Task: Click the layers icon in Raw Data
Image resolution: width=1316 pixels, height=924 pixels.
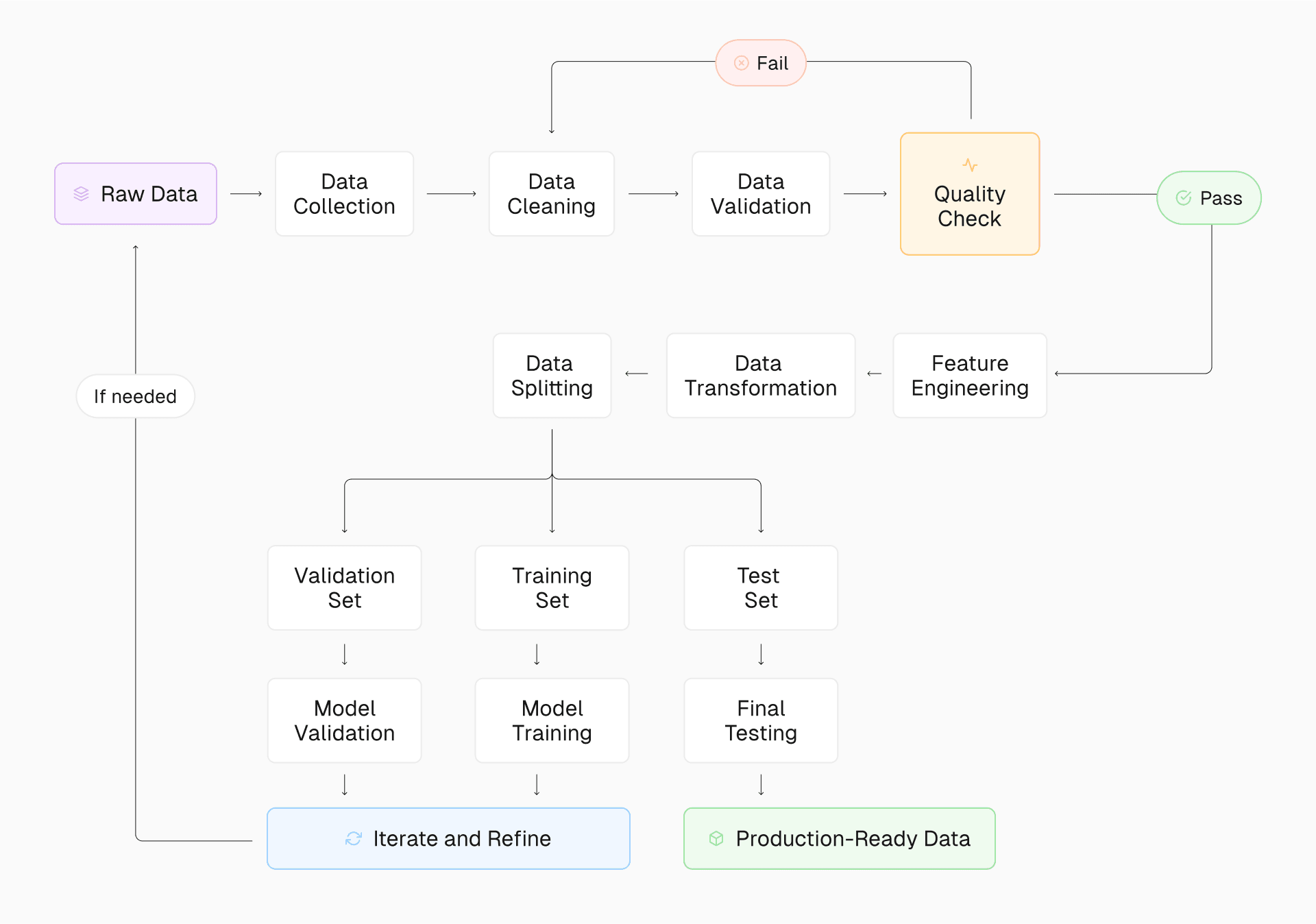Action: [x=81, y=194]
